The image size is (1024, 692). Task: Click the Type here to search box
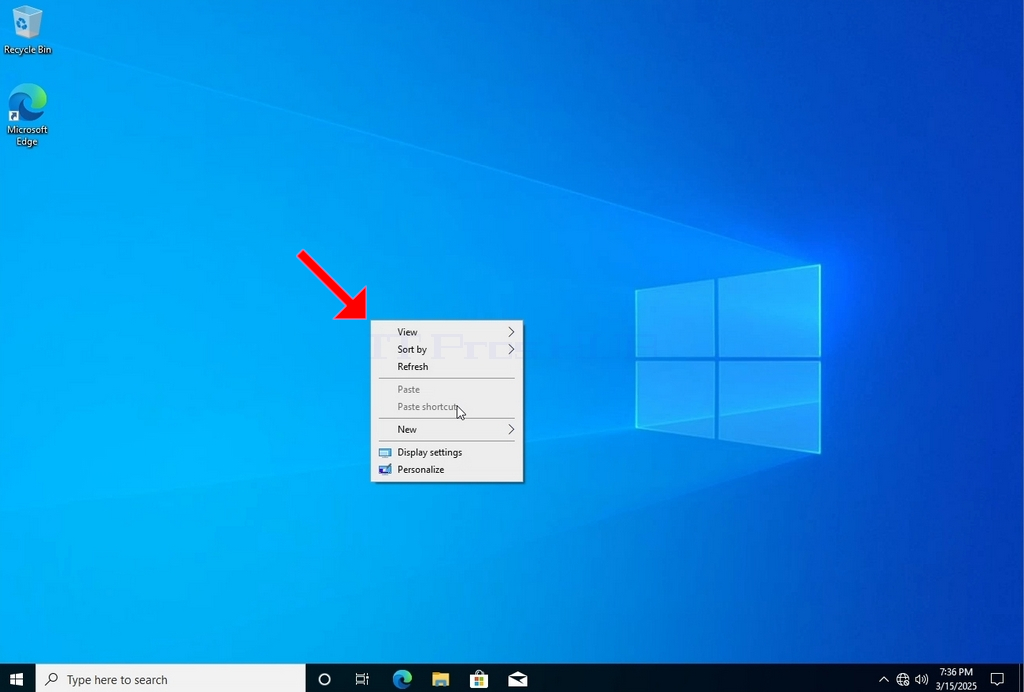coord(170,679)
